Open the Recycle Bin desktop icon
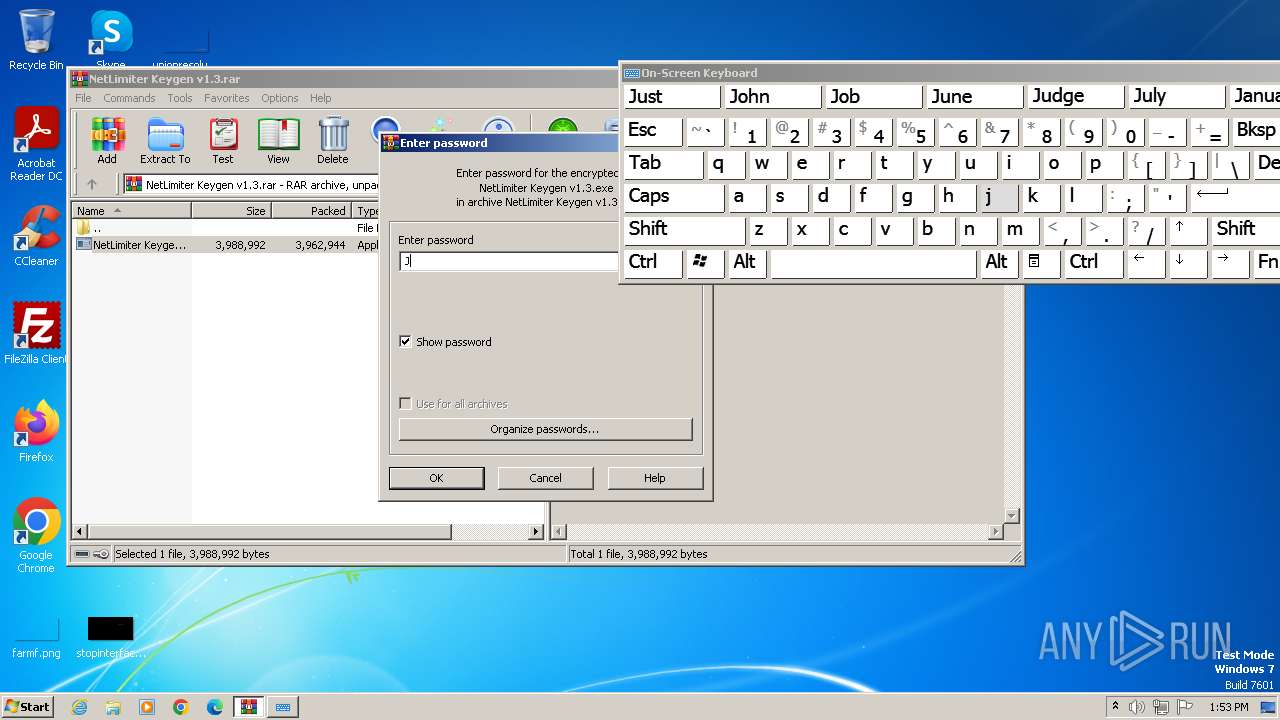 point(36,40)
